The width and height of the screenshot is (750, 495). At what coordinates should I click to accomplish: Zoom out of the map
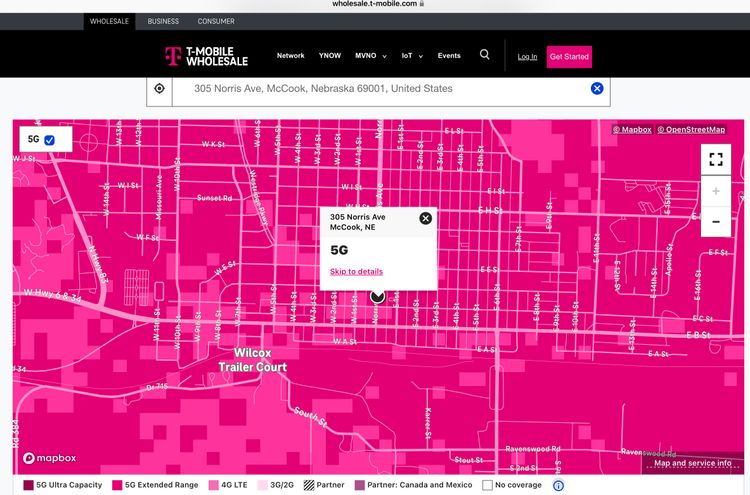pyautogui.click(x=716, y=221)
